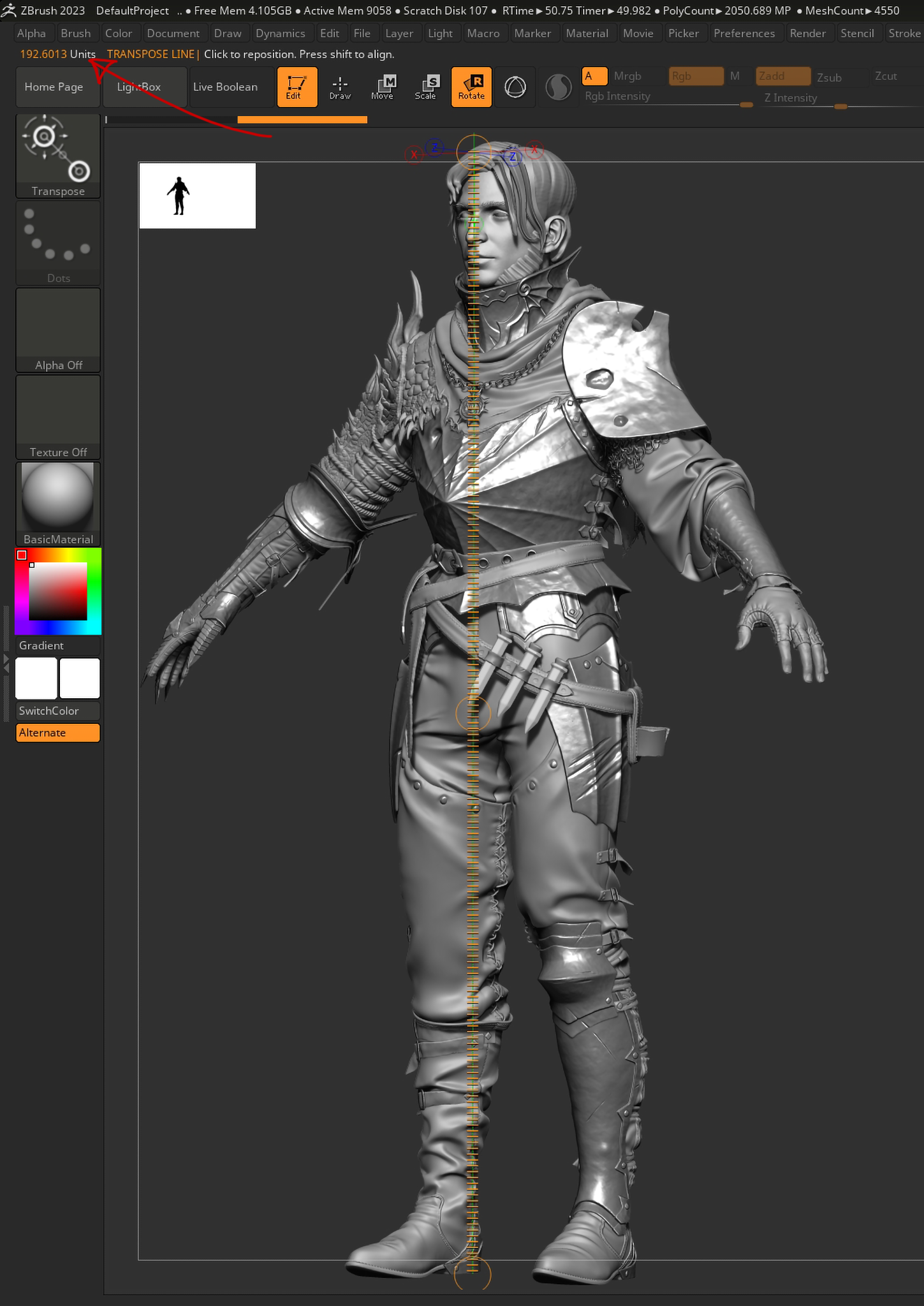Click the transpose line circle at the hips
Viewport: 924px width, 1306px height.
pyautogui.click(x=473, y=713)
